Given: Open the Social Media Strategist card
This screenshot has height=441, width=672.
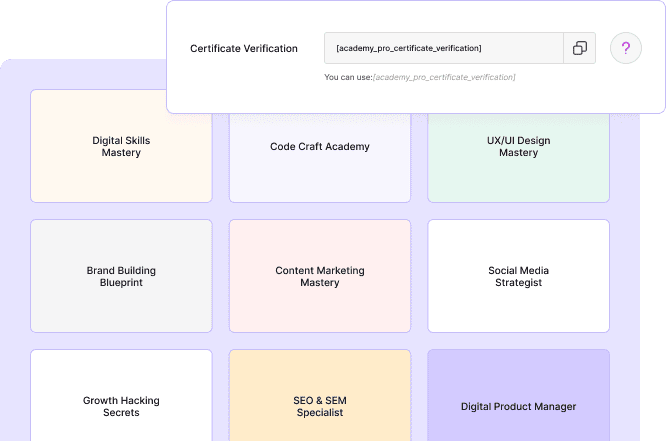Looking at the screenshot, I should (518, 276).
